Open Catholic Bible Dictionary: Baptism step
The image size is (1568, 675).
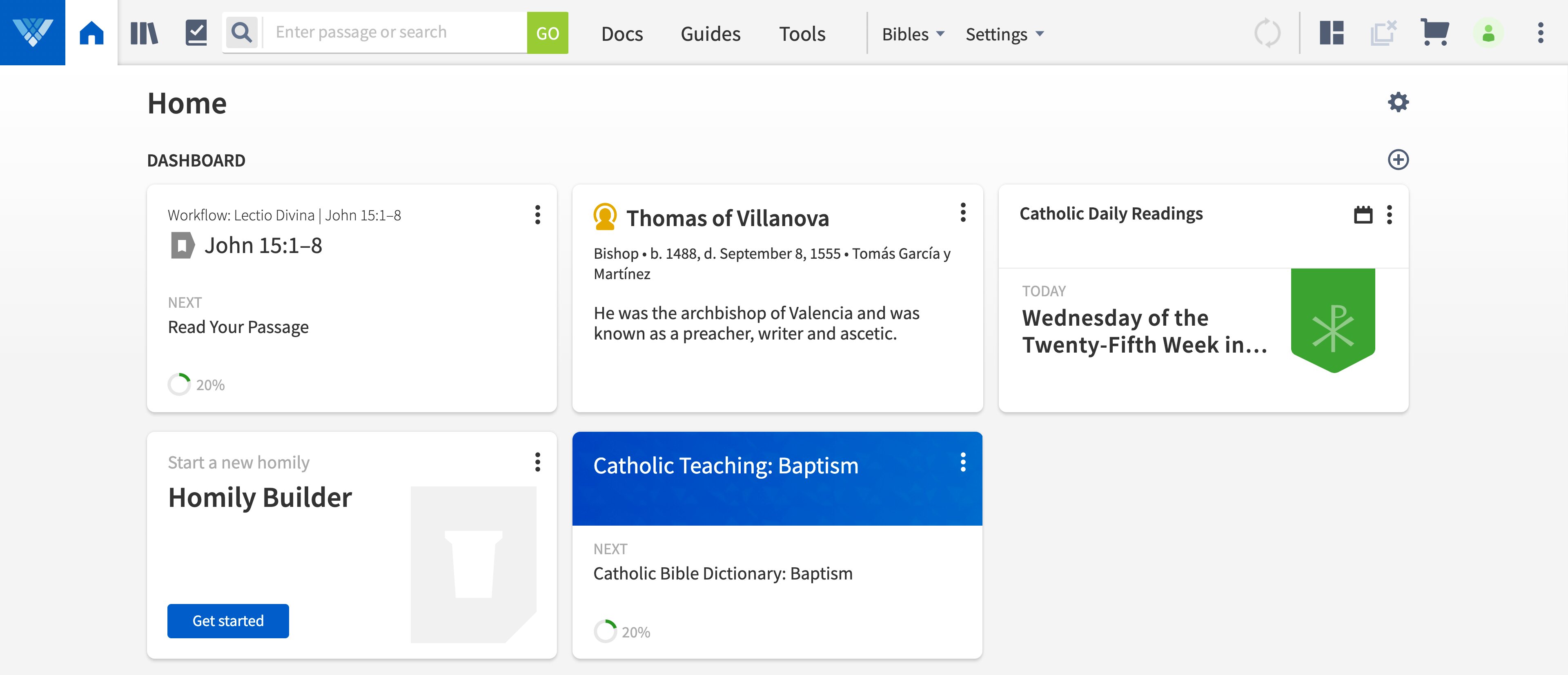722,573
